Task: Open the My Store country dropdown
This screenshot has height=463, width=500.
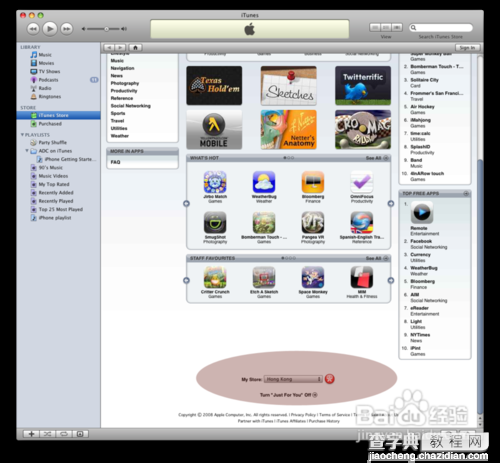Action: coord(293,379)
